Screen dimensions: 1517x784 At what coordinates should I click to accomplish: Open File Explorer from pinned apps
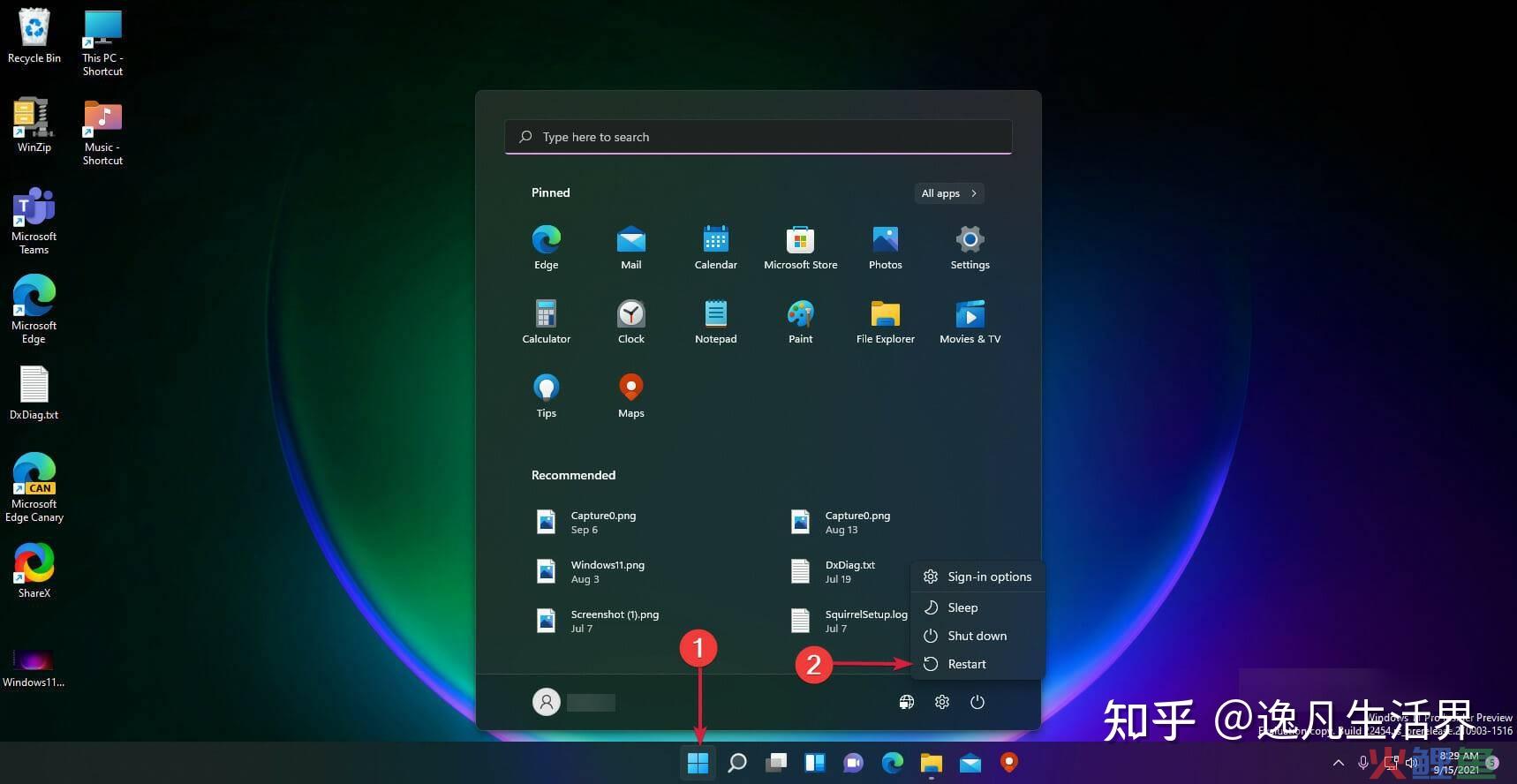(885, 321)
